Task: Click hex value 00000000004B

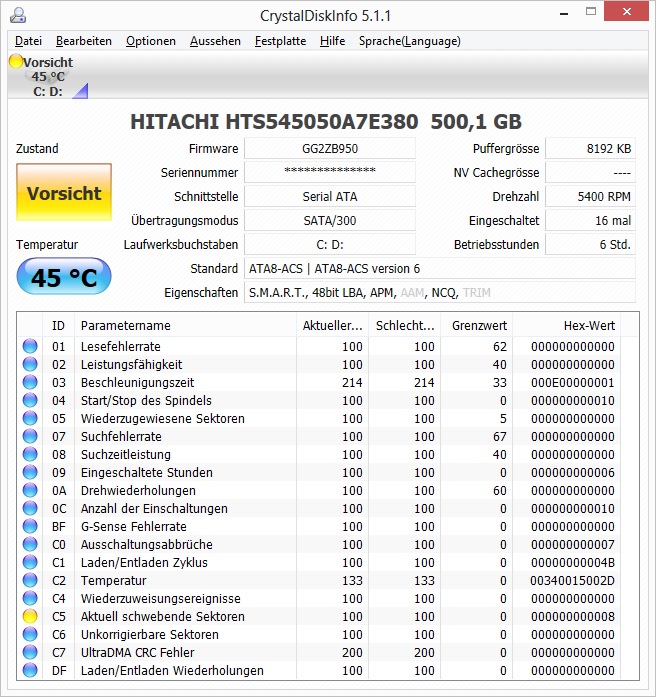Action: 572,562
